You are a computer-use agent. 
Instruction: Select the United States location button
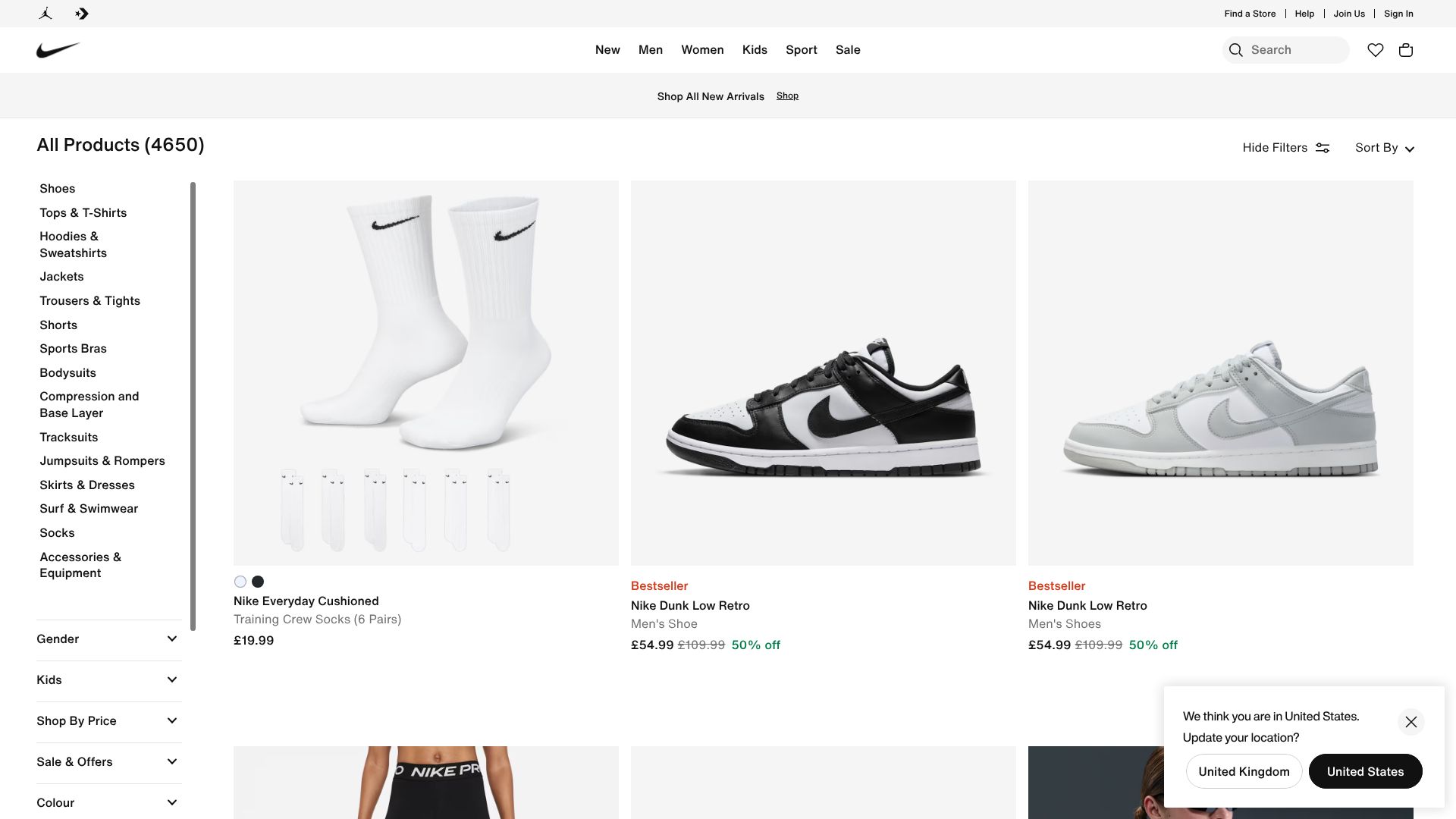(x=1365, y=771)
